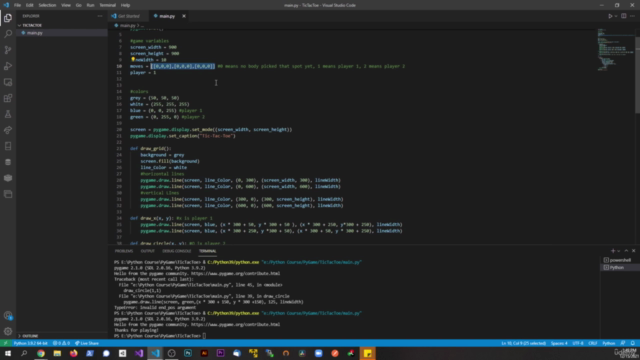
Task: Open the Run and Debug view
Action: 8,66
